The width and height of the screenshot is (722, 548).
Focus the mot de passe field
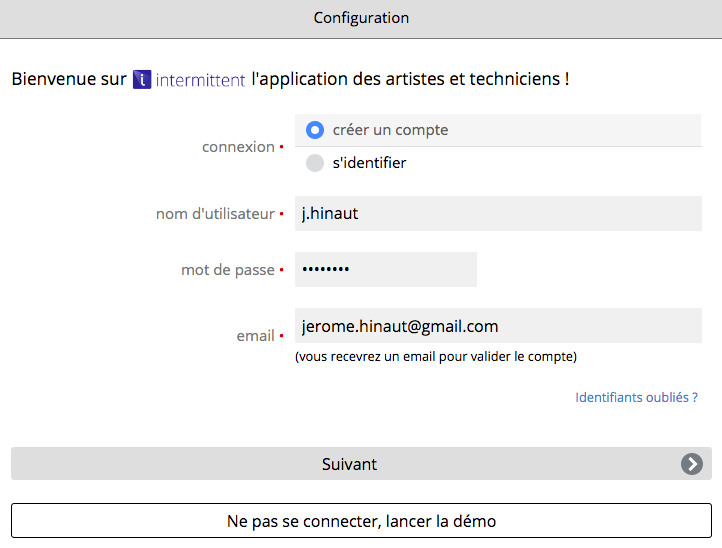click(x=386, y=269)
